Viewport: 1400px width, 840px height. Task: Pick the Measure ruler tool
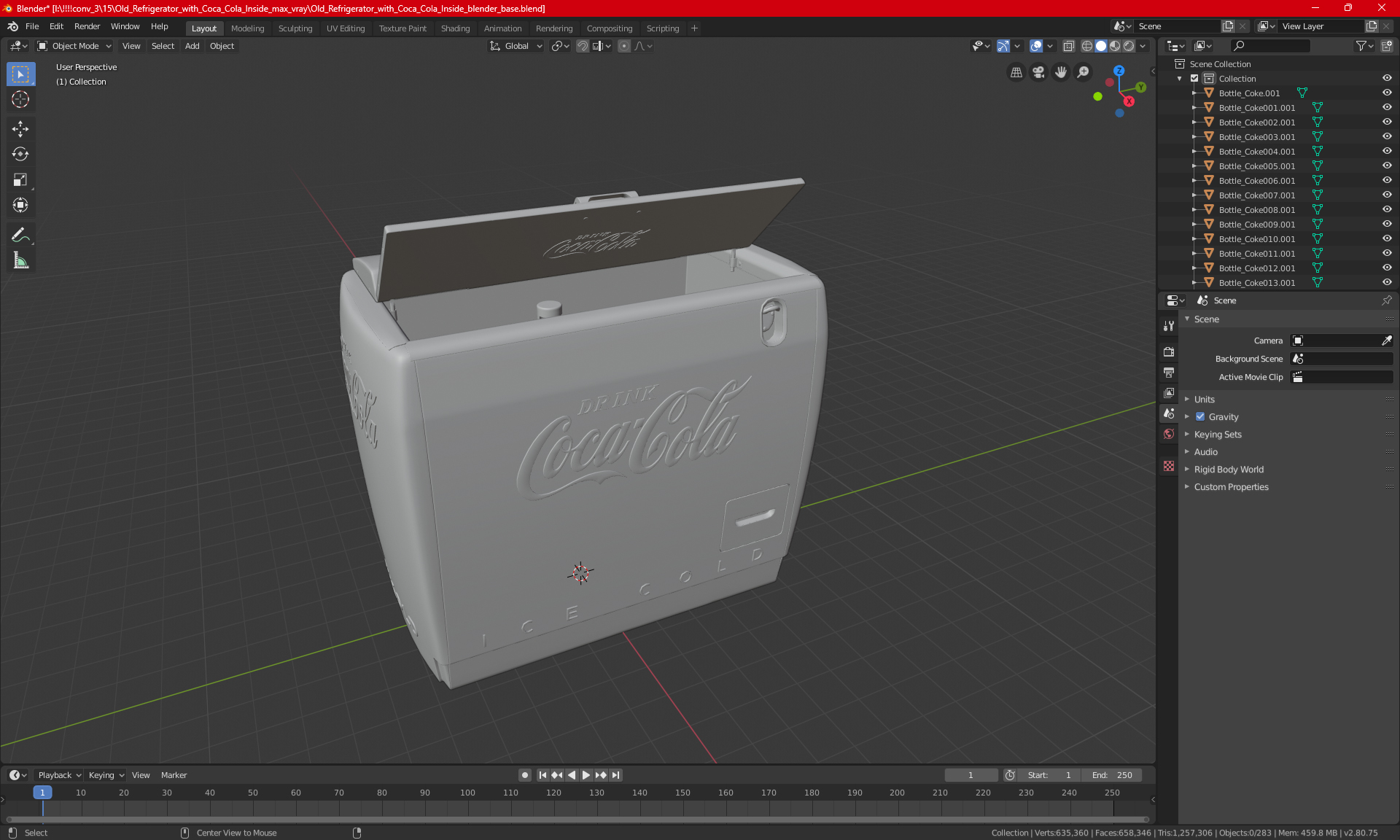pos(20,260)
